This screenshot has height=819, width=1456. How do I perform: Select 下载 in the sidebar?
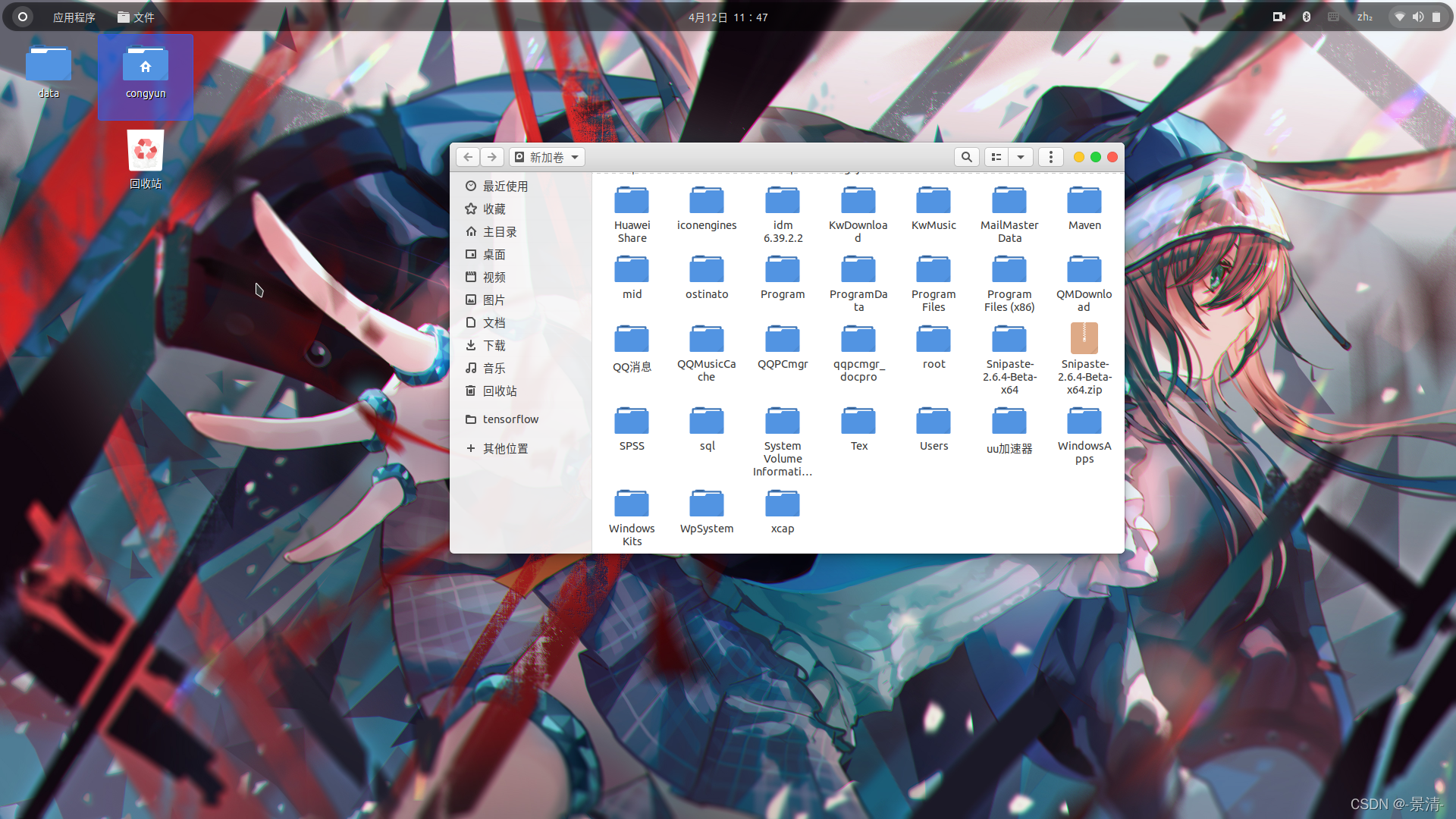[494, 345]
